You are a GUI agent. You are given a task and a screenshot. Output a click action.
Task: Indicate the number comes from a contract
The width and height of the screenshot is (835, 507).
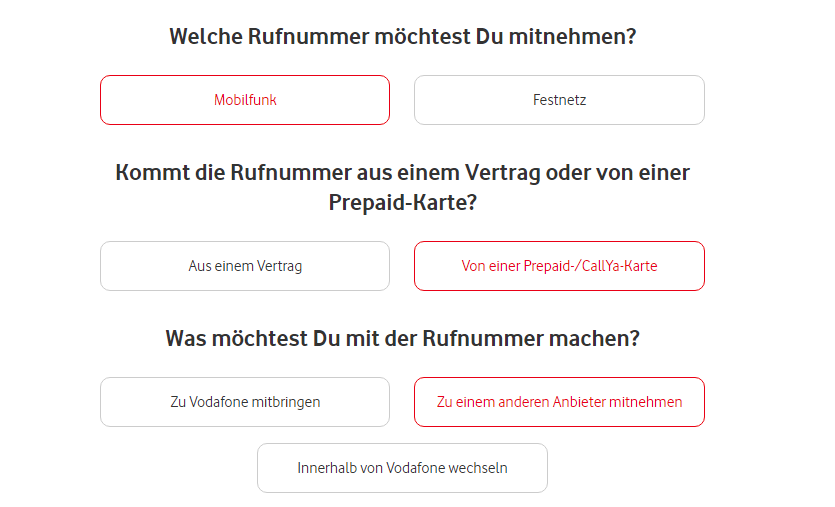245,266
